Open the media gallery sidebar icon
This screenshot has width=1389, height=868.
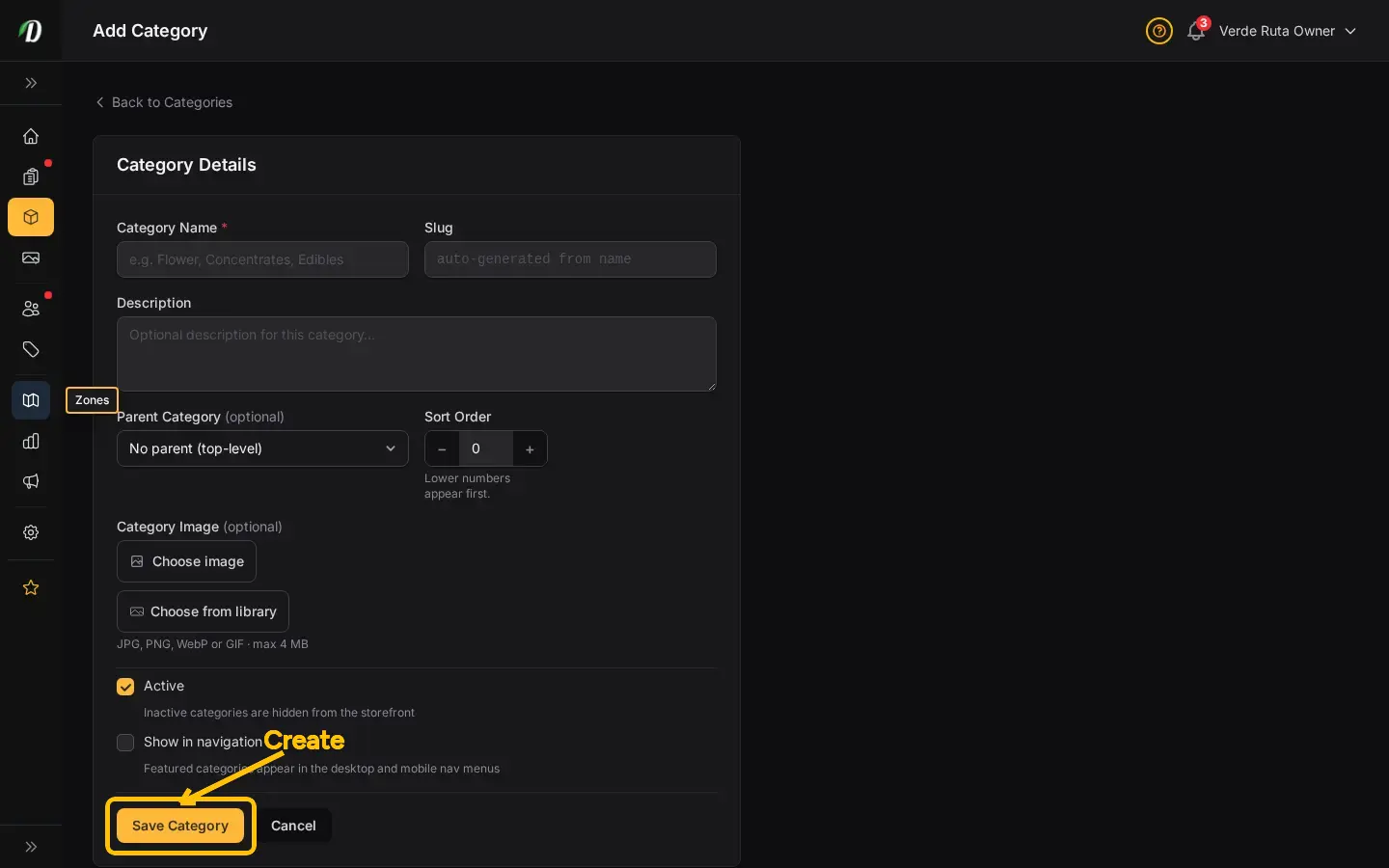click(x=31, y=258)
